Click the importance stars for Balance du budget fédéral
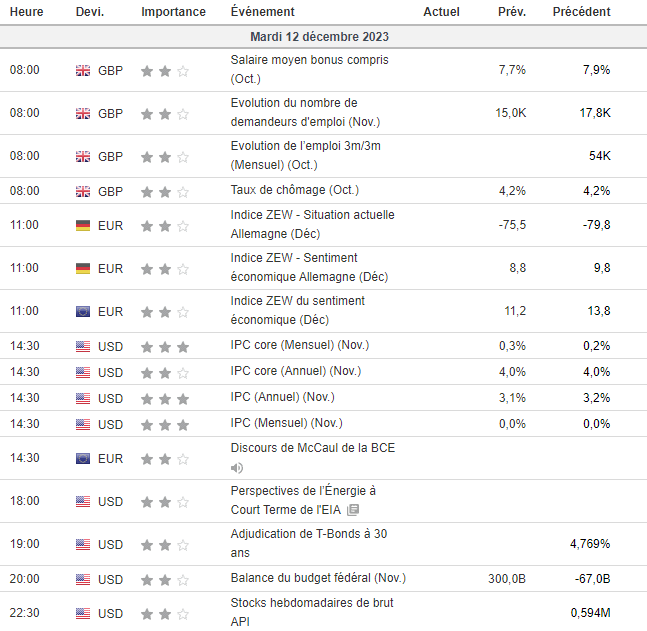 point(165,578)
